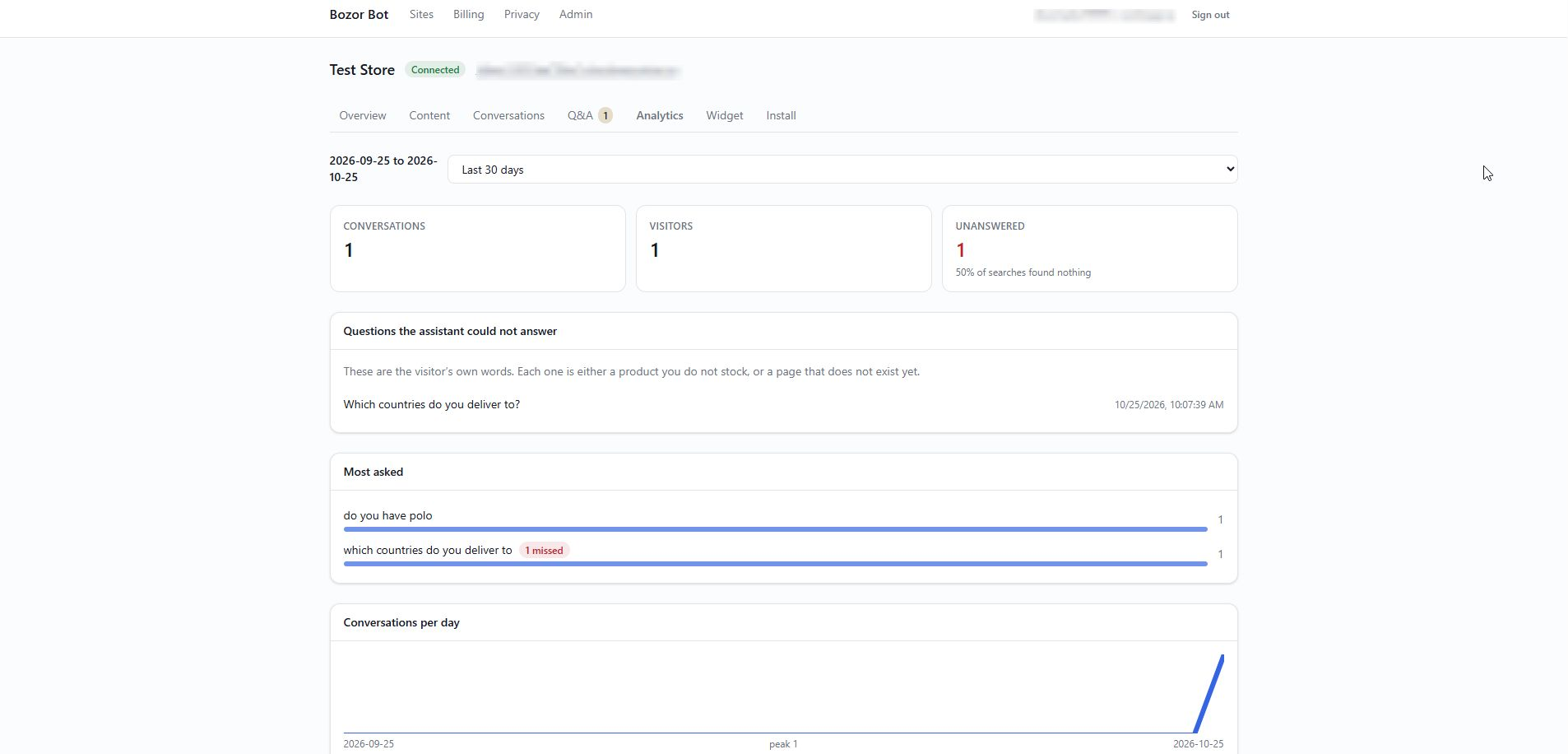
Task: Click the date range 2026-09-25 to 2026-10-25 text
Action: (x=383, y=169)
